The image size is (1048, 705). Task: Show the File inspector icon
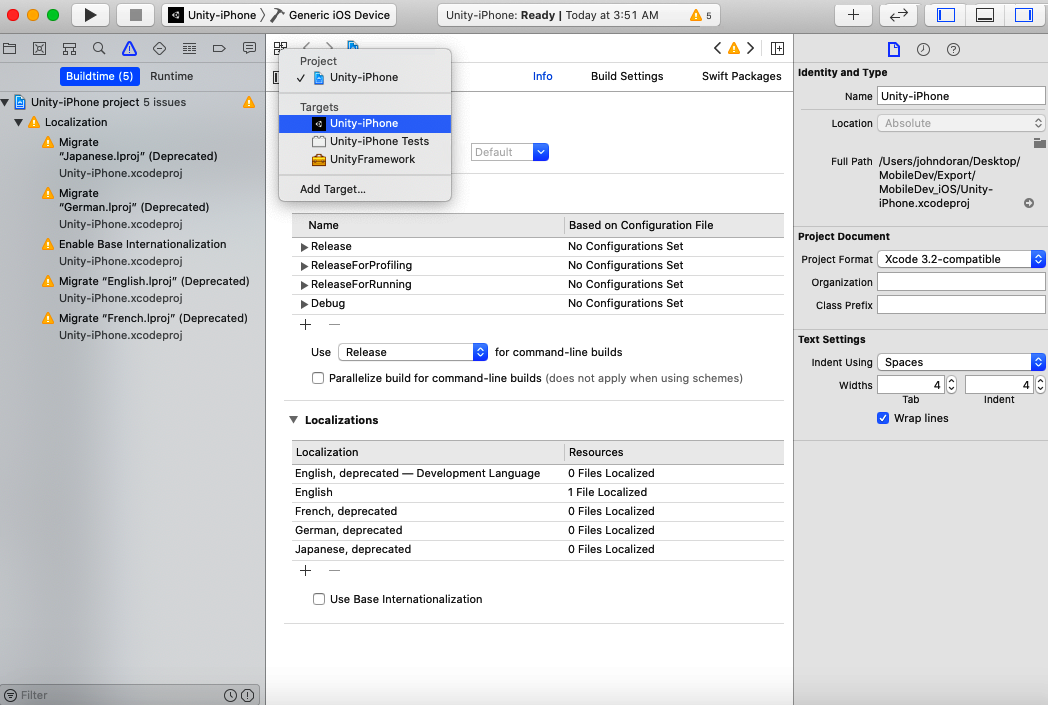pos(894,49)
